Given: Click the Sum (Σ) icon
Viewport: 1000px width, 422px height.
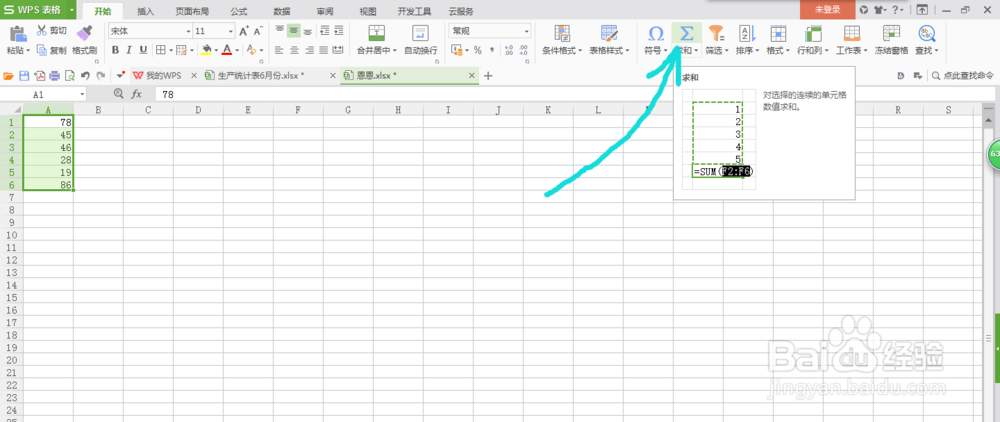Looking at the screenshot, I should 687,33.
